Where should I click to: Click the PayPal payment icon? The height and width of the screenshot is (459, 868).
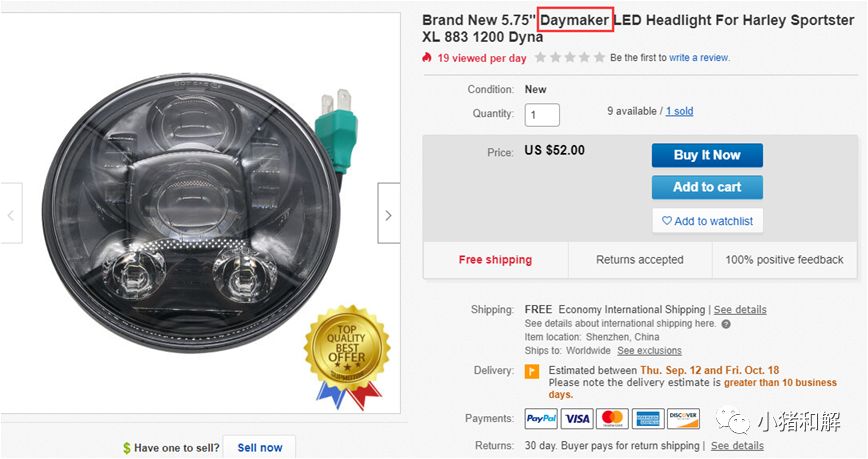click(540, 418)
